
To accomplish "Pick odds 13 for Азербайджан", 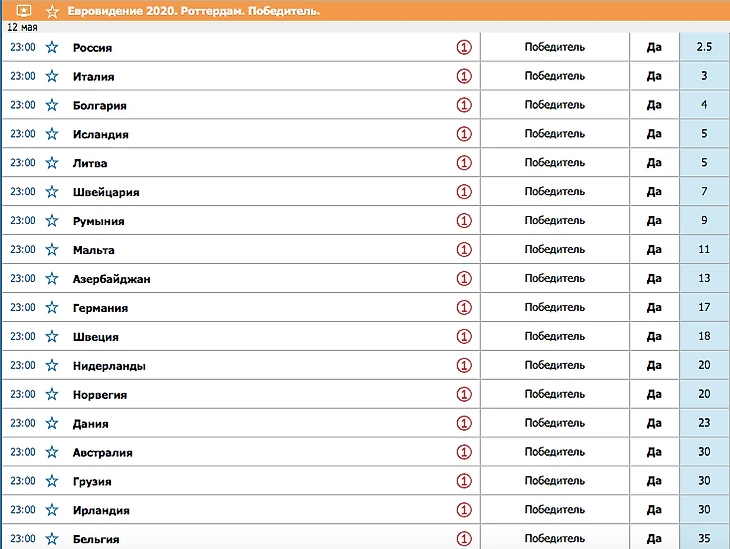I will coord(704,278).
